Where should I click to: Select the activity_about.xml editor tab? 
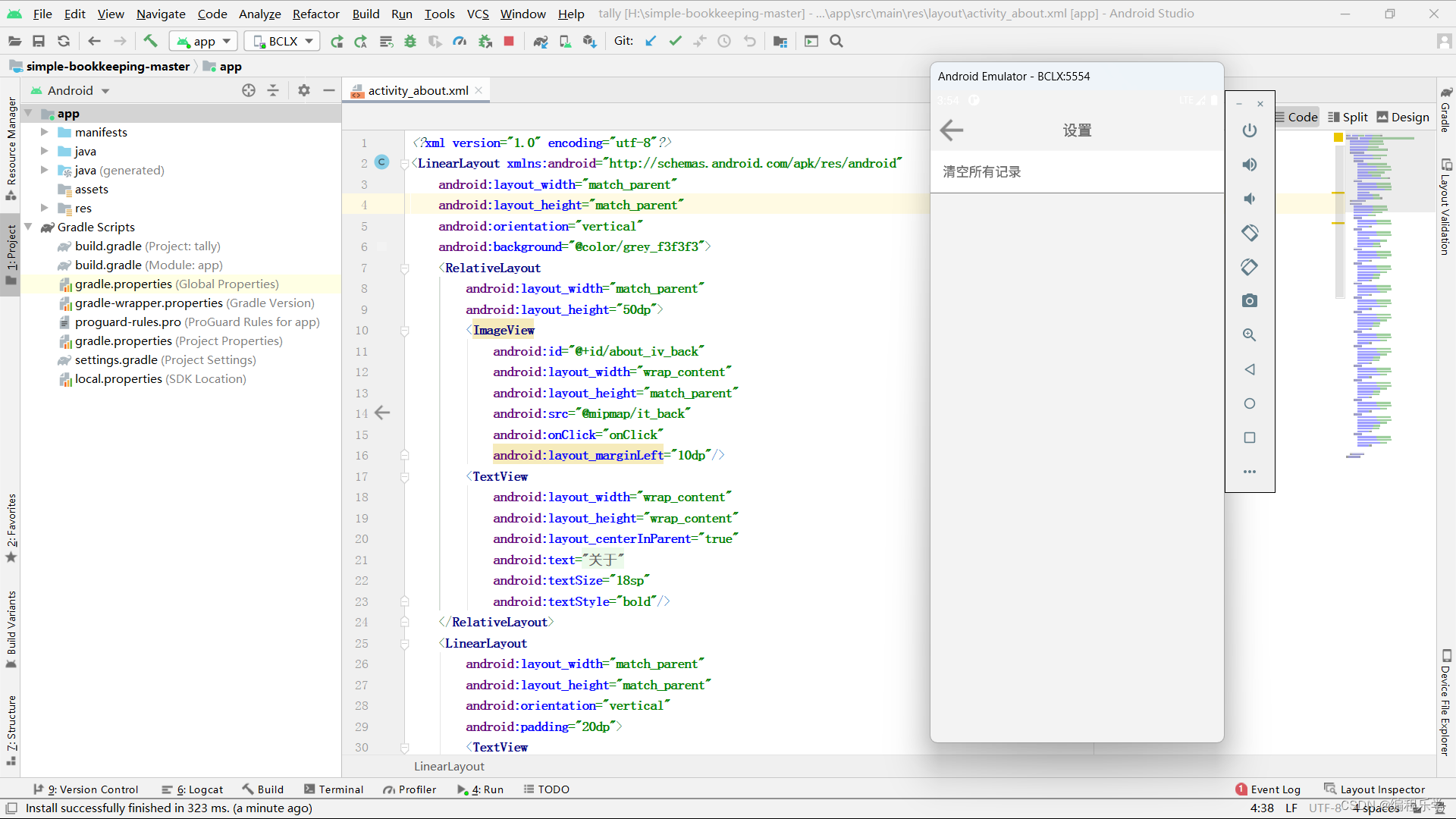[x=418, y=91]
